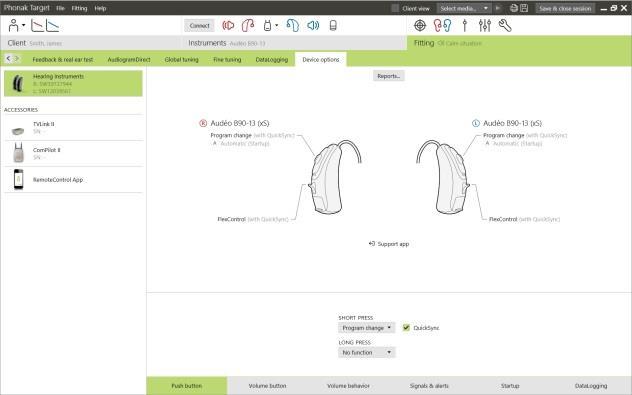The image size is (632, 395).
Task: Select the ComPilot II accessory
Action: pos(73,154)
